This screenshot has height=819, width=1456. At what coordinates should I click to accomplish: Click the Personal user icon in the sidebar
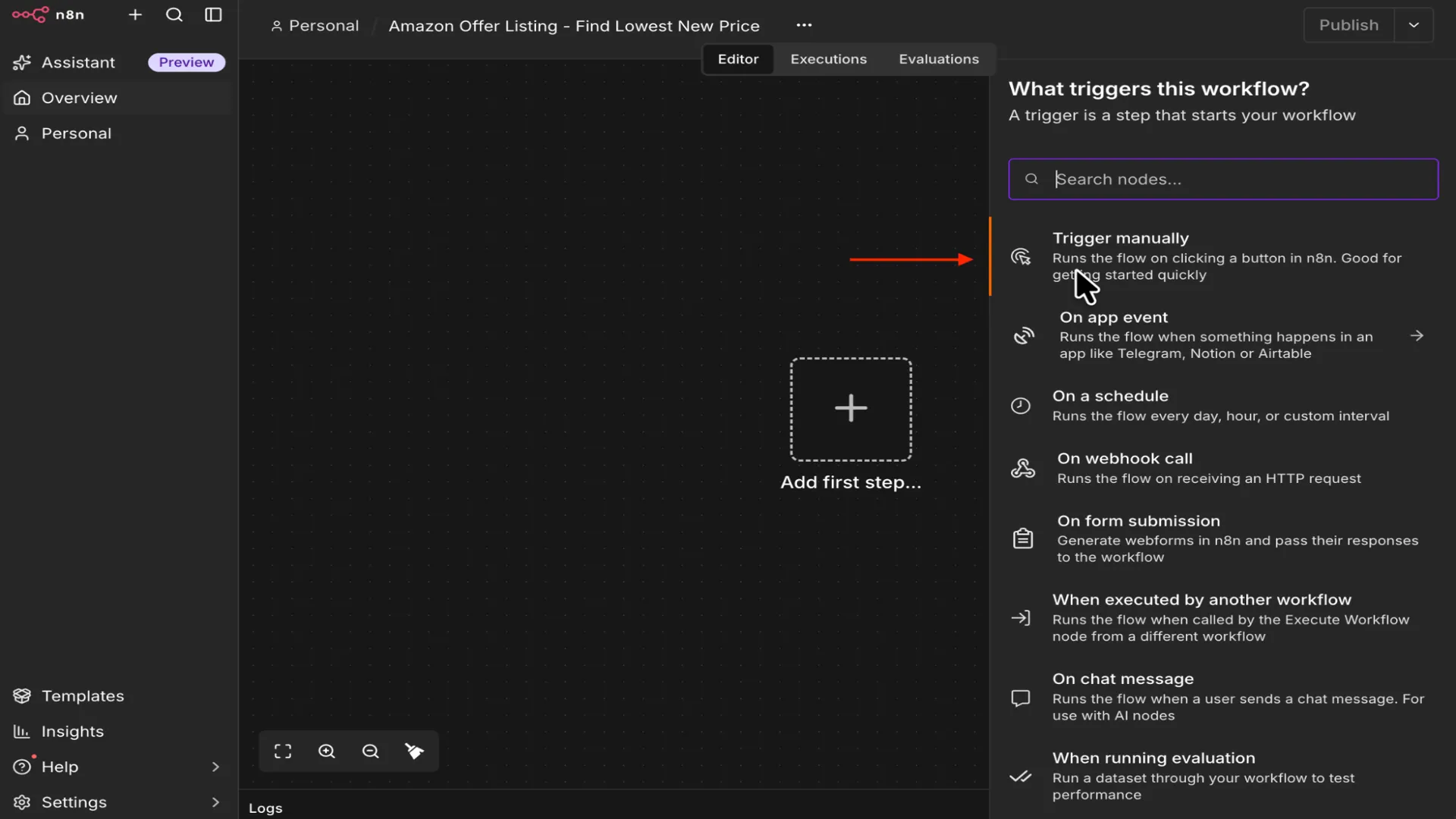(x=22, y=133)
